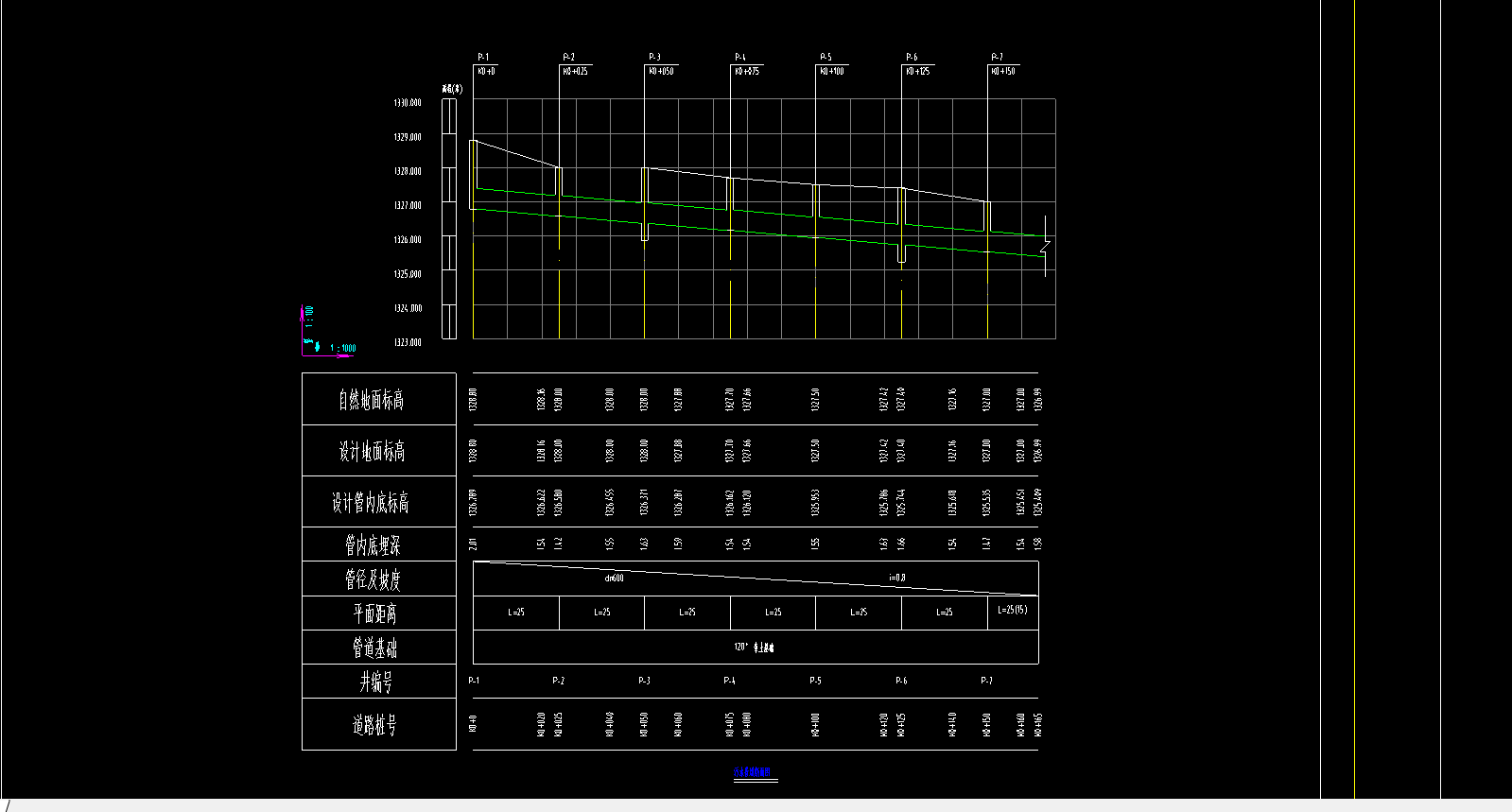Select the break-line symbol at the profile end
This screenshot has width=1512, height=812.
click(x=1045, y=247)
